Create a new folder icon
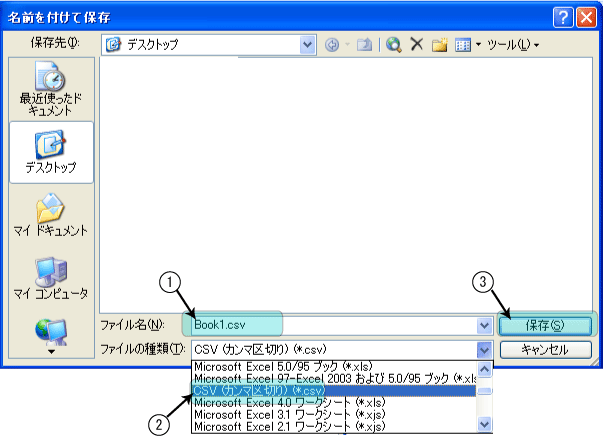Screen dimensions: 603x436 coord(440,45)
